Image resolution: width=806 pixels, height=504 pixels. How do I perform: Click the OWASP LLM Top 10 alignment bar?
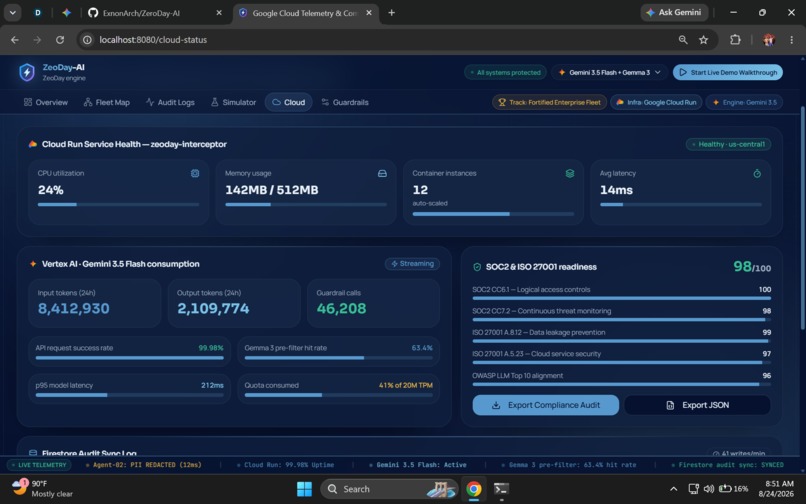621,384
